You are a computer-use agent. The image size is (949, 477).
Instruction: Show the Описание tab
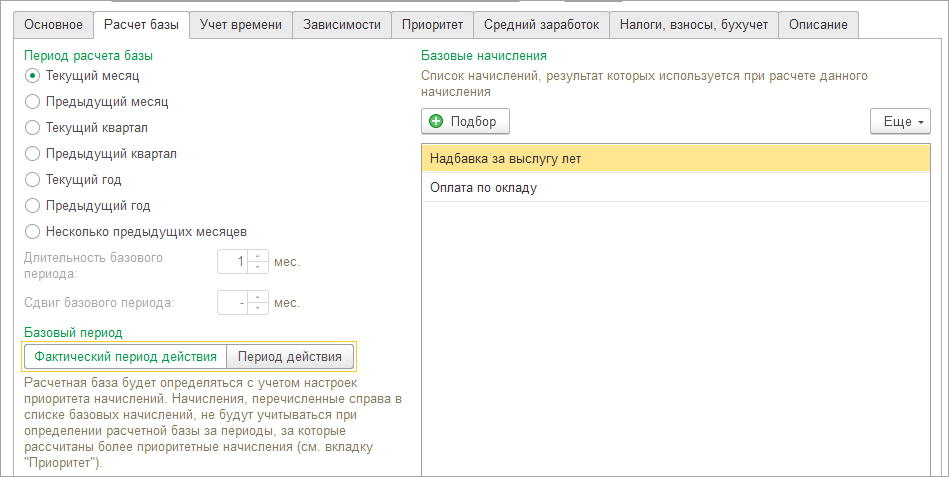point(818,24)
